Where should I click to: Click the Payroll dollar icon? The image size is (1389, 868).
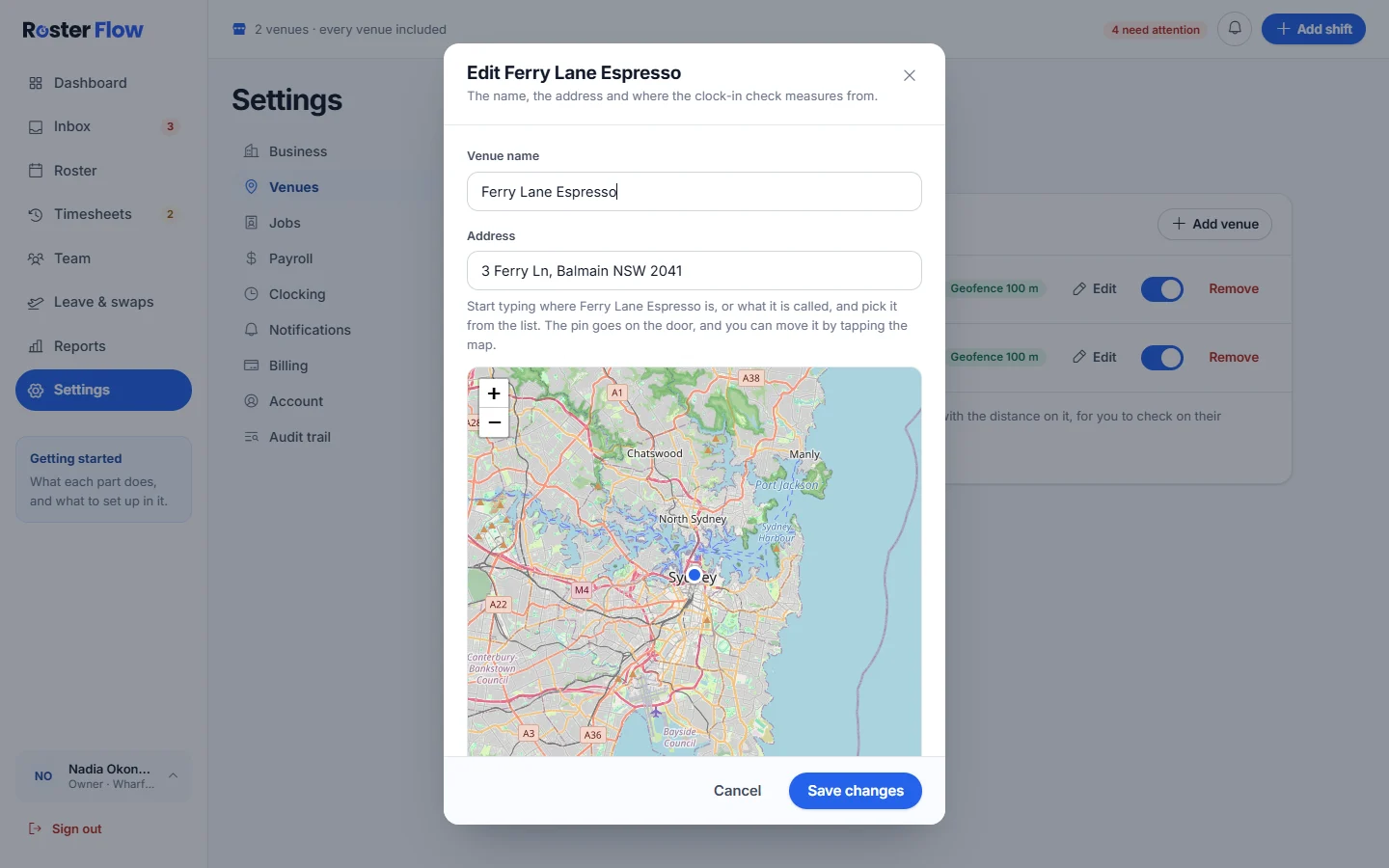pos(251,258)
